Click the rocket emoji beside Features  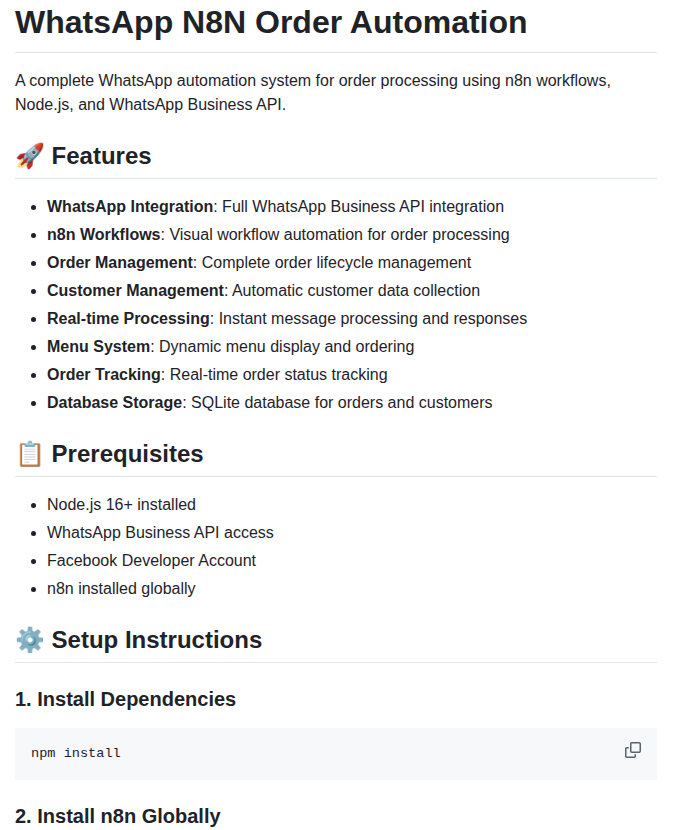(x=30, y=156)
